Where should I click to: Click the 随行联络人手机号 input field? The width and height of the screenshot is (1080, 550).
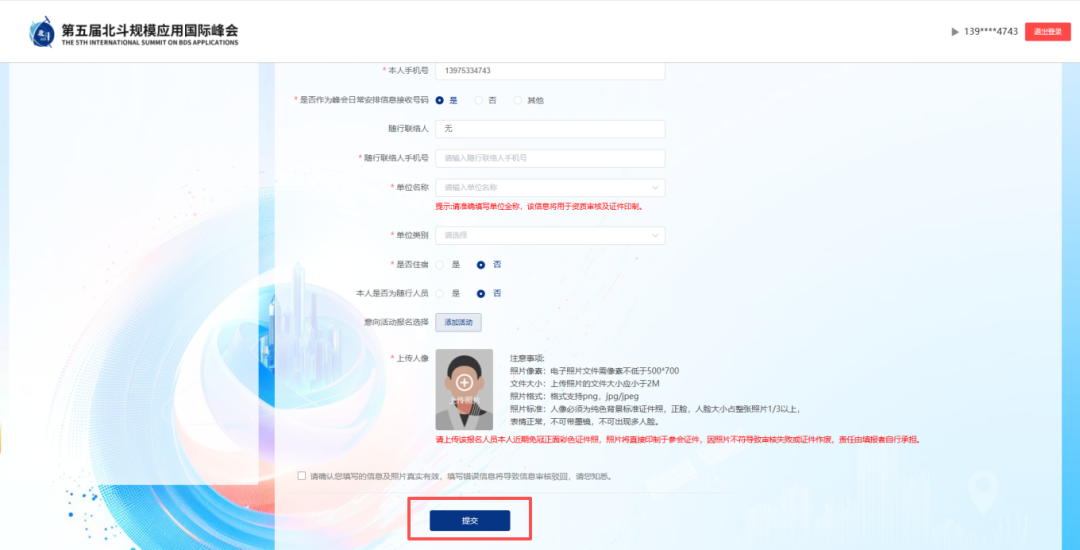click(x=550, y=158)
